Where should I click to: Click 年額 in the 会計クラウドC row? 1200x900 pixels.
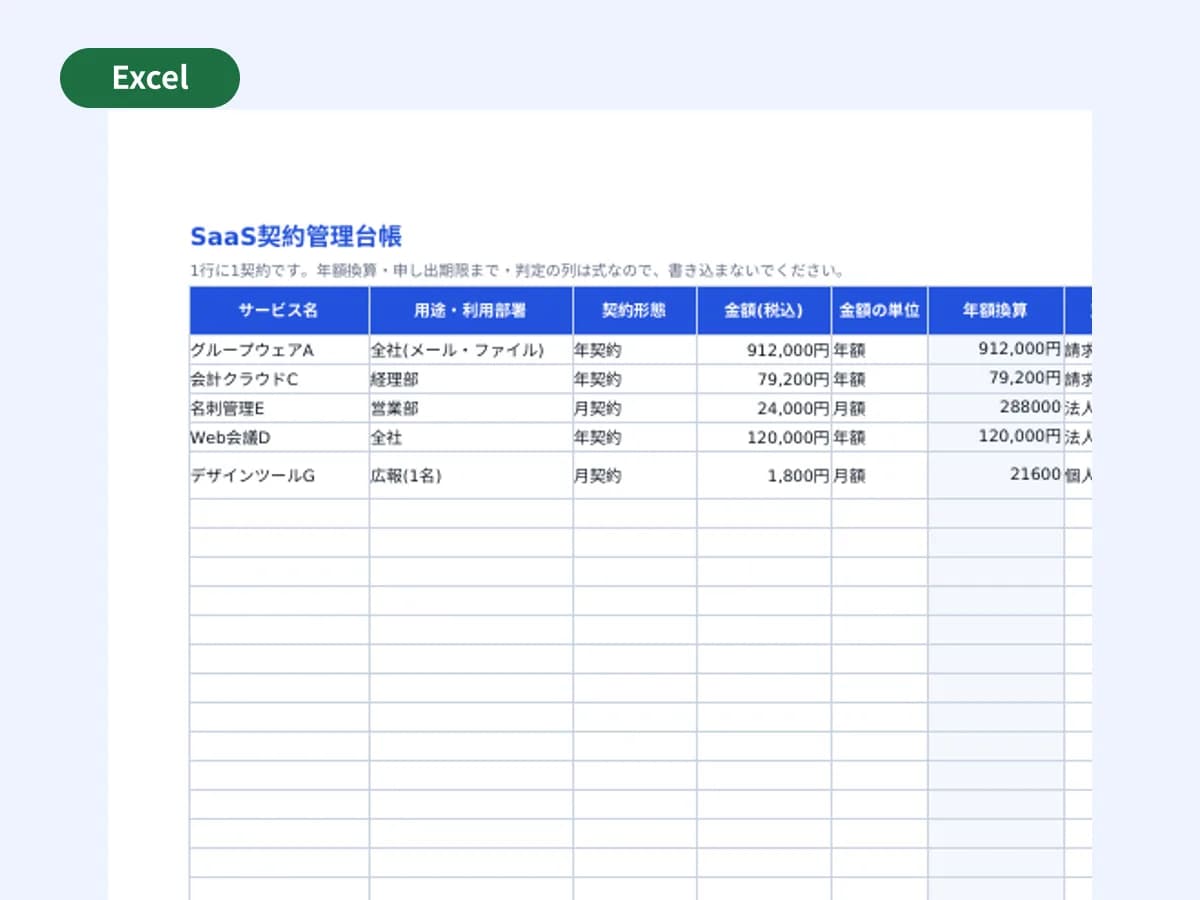[880, 379]
